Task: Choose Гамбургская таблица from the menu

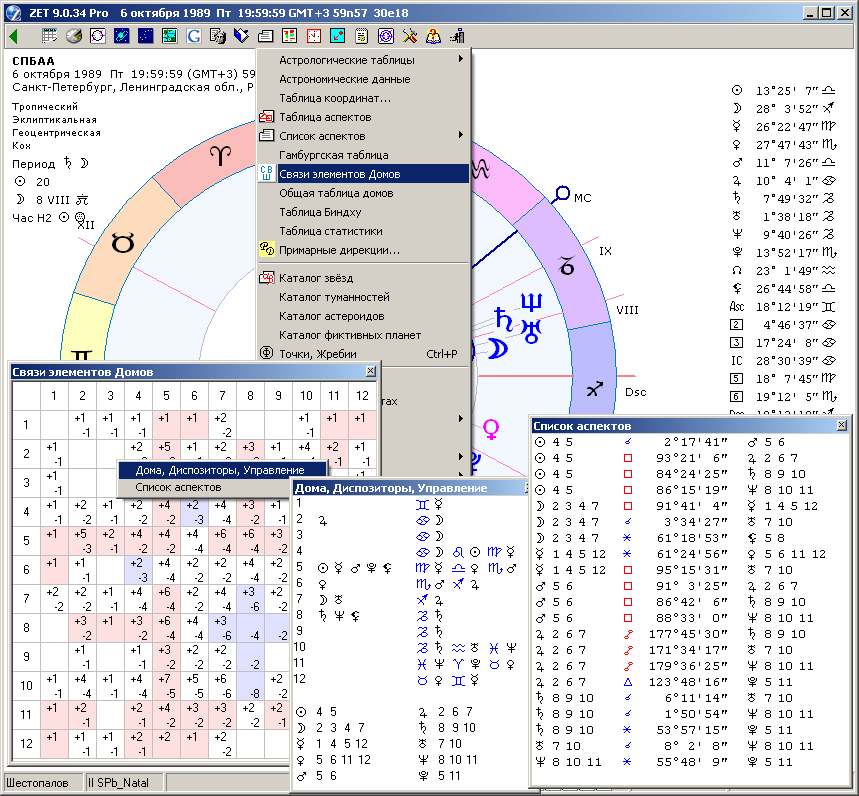Action: tap(333, 155)
